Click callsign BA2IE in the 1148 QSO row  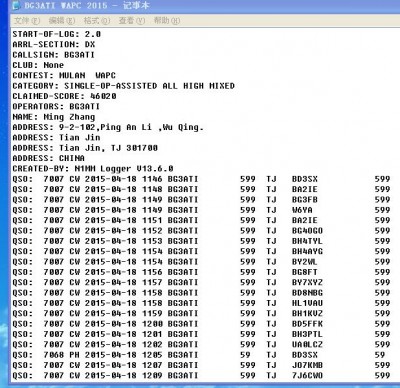[x=305, y=189]
